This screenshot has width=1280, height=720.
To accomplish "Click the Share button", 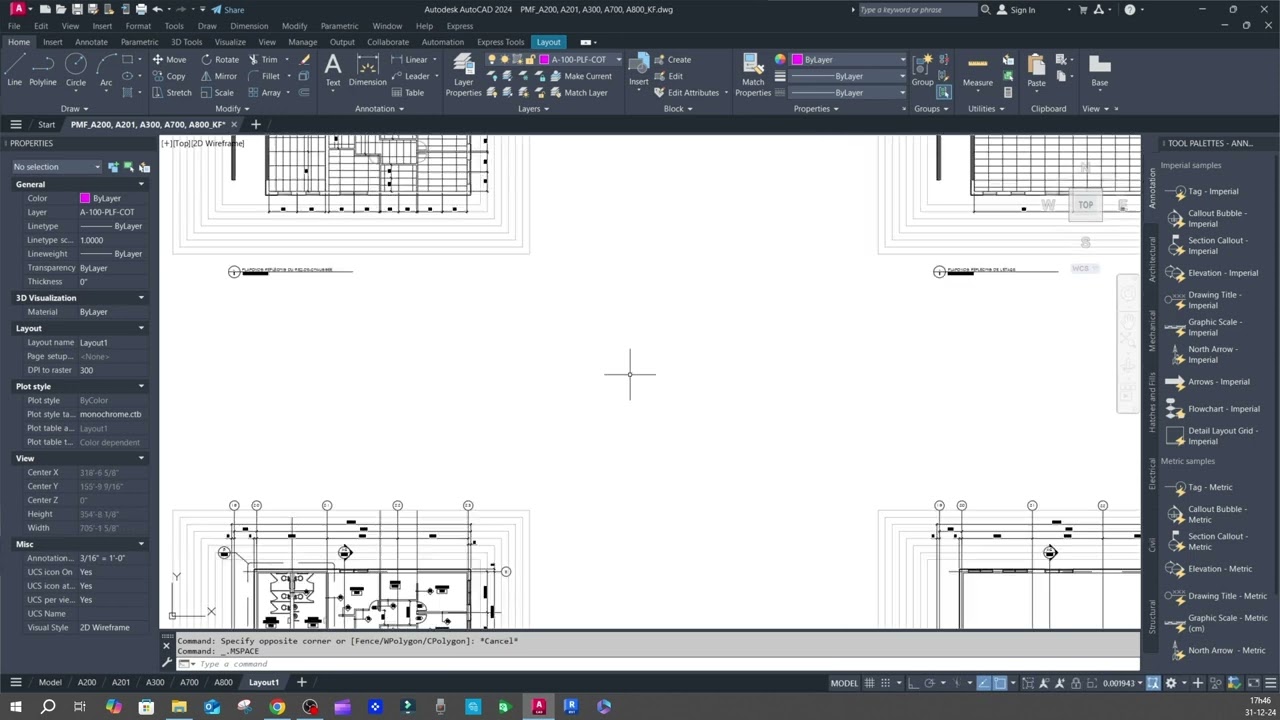I will pos(227,10).
